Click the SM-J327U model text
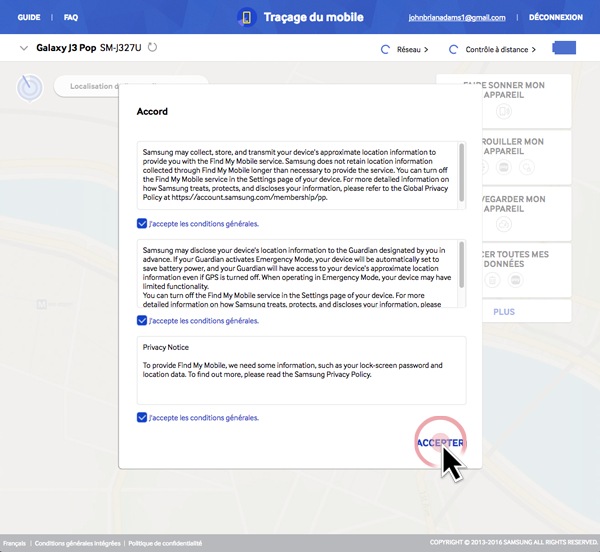Viewport: 600px width, 552px height. pyautogui.click(x=121, y=47)
